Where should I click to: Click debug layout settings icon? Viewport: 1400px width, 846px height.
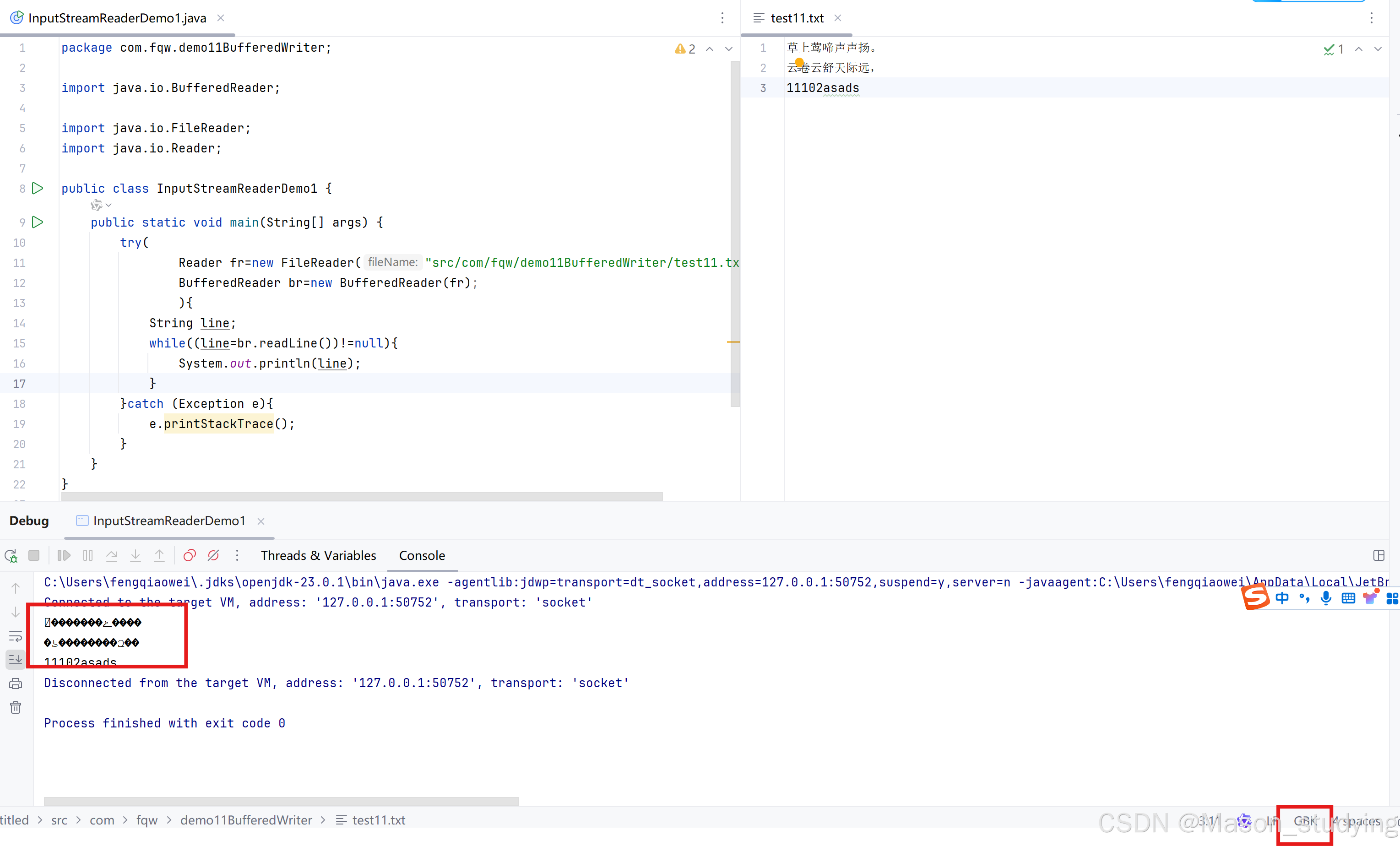pos(1379,556)
